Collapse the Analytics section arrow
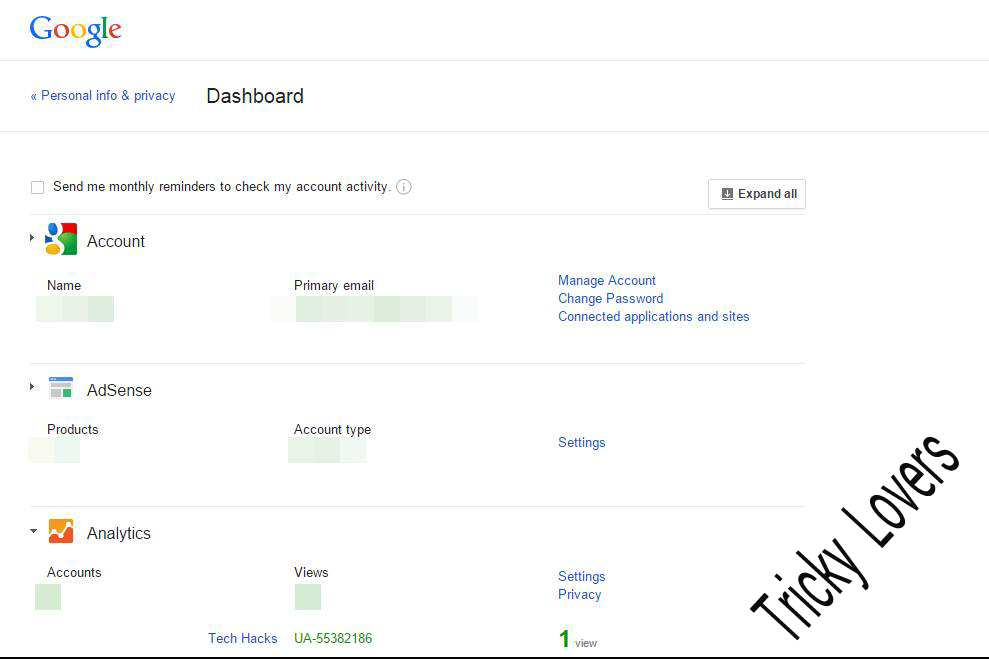The width and height of the screenshot is (989, 659). 33,531
